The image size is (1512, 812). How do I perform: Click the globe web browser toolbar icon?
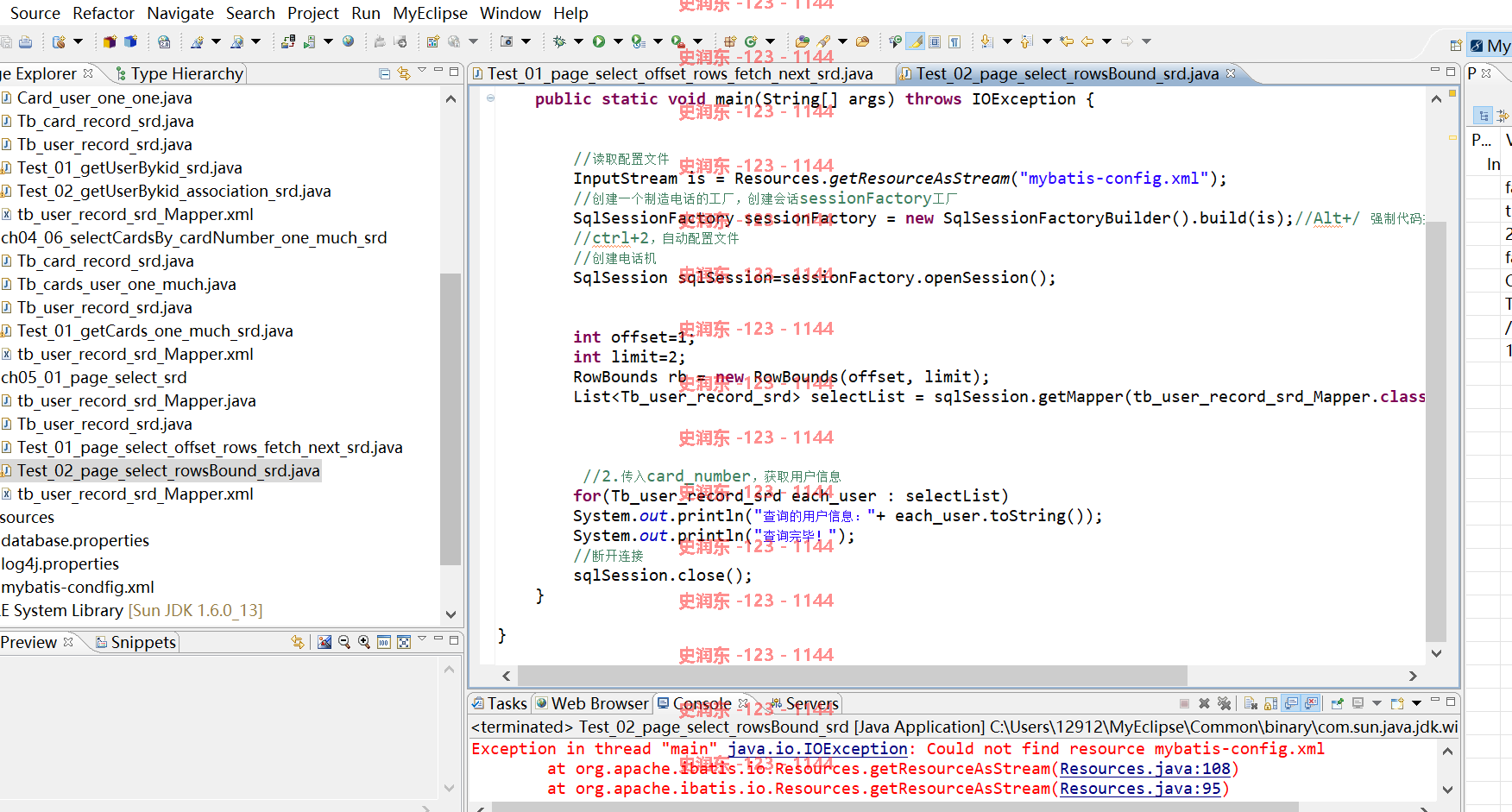click(x=348, y=41)
